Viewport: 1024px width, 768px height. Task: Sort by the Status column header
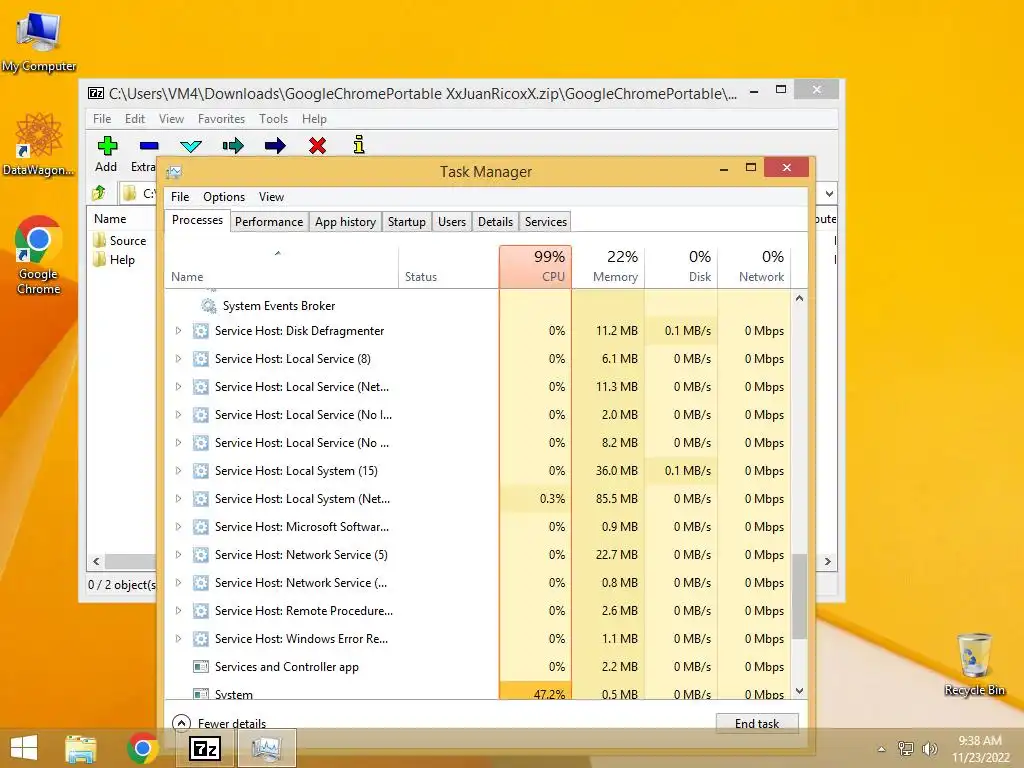tap(449, 266)
